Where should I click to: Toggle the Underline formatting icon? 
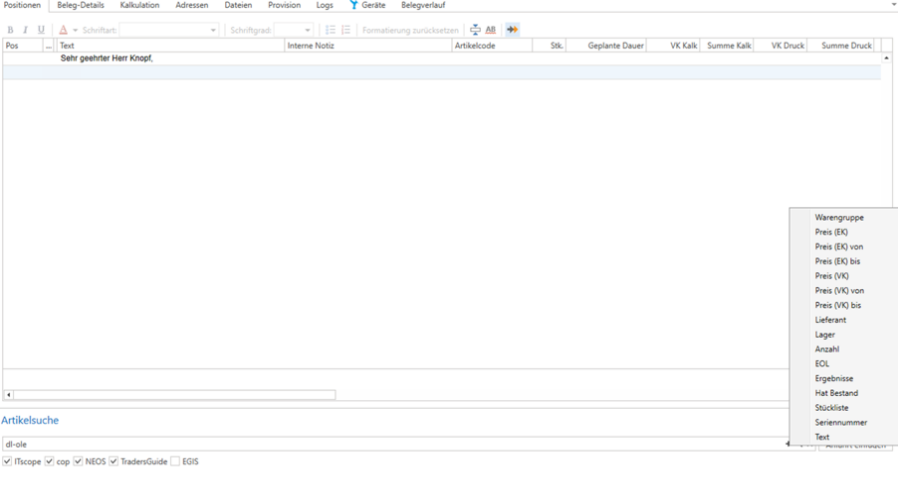pyautogui.click(x=41, y=30)
